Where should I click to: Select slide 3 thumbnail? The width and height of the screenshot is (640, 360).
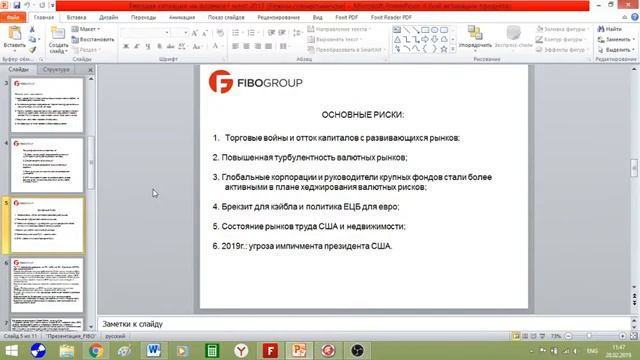pyautogui.click(x=47, y=105)
